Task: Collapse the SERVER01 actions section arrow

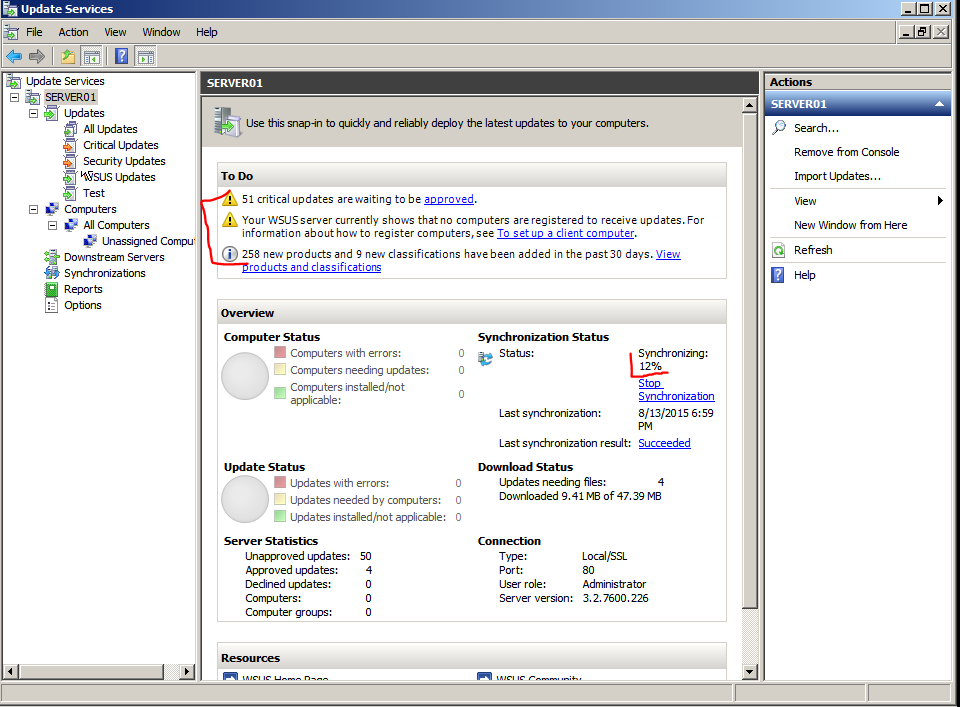Action: click(x=939, y=104)
